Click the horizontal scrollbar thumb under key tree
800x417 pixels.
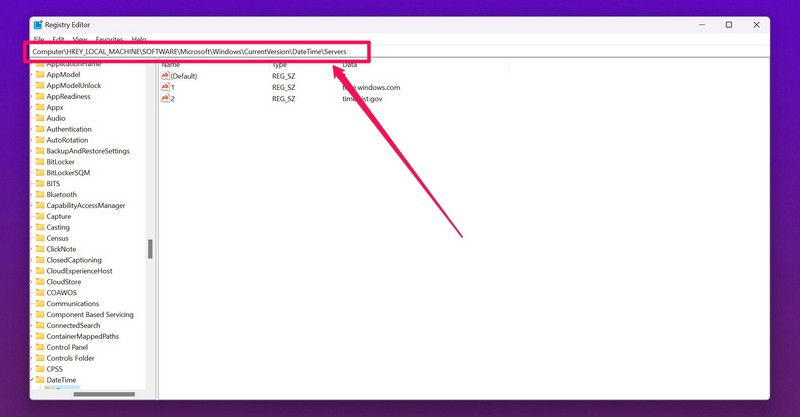pyautogui.click(x=104, y=394)
